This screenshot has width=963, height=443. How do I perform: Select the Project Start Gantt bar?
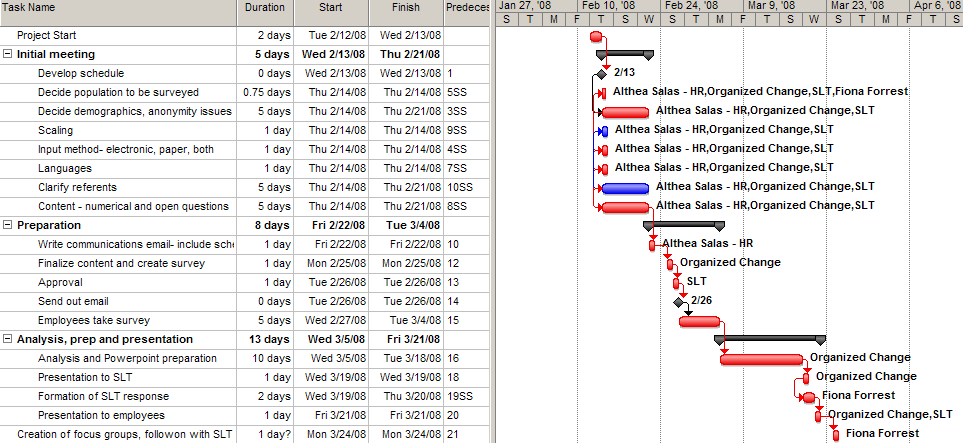tap(596, 36)
